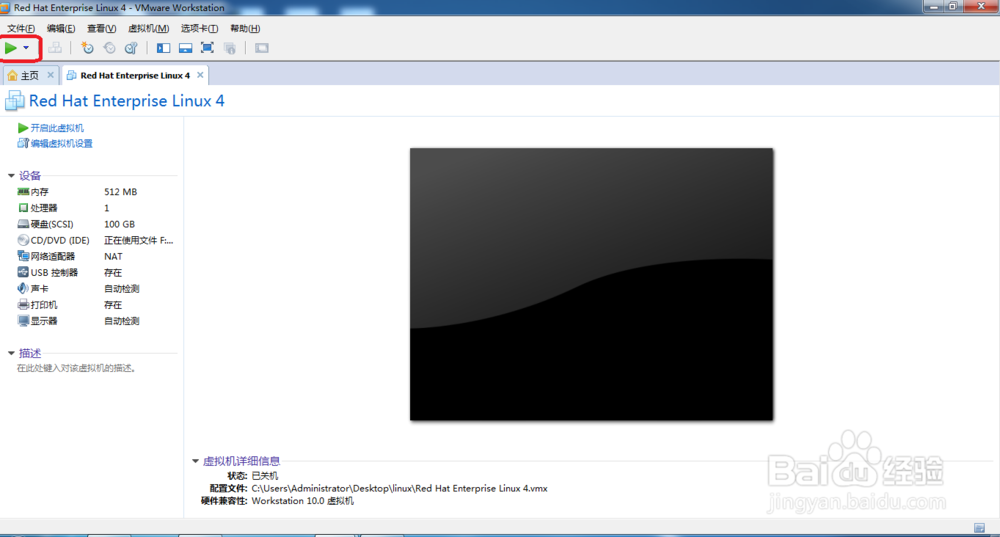Select the 硬盘(SCSI) hard disk icon
This screenshot has width=1000, height=537.
pyautogui.click(x=23, y=224)
